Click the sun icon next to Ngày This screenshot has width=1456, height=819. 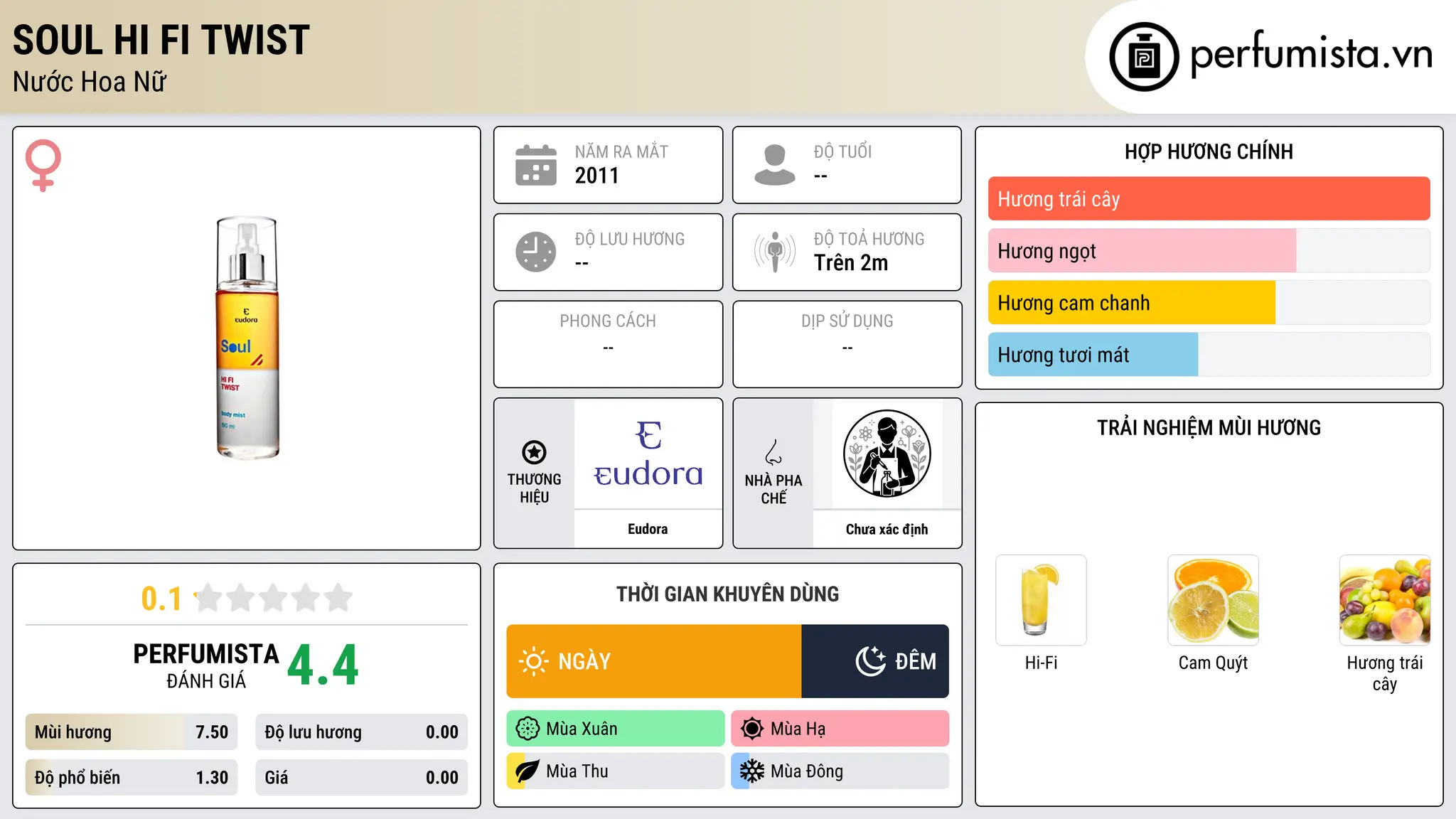tap(534, 661)
